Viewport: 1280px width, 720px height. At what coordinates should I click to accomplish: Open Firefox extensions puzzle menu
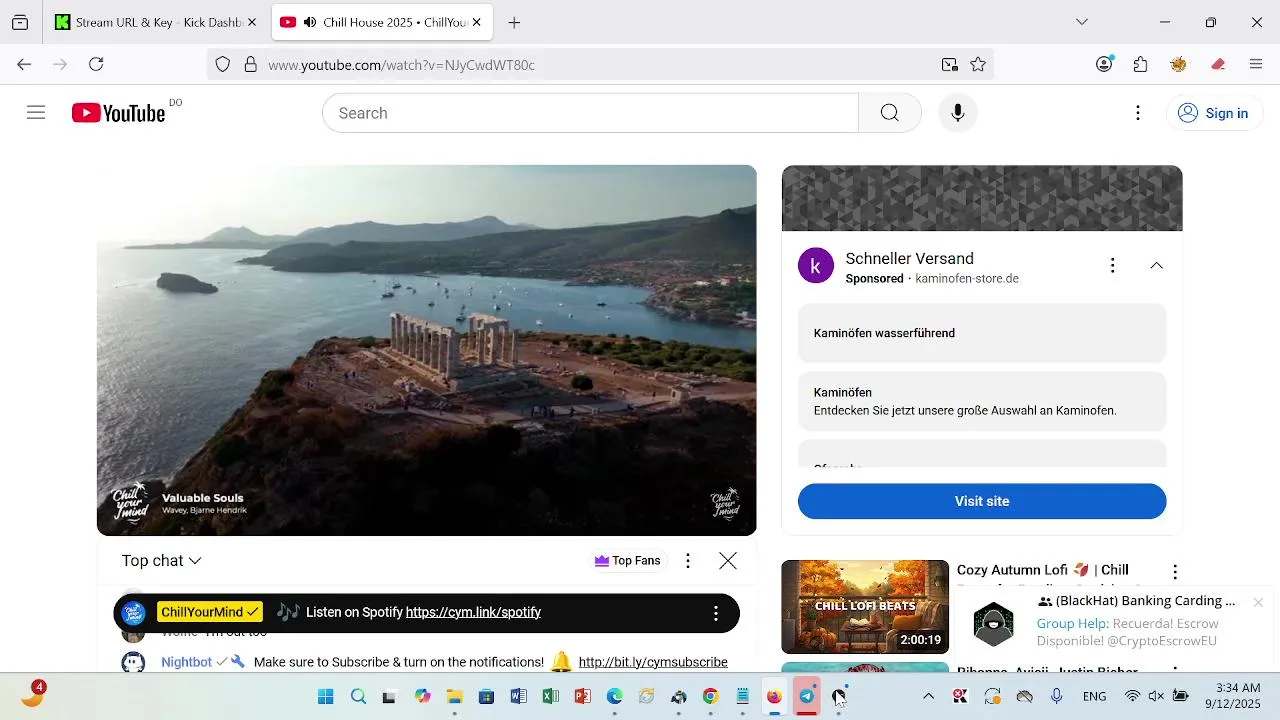[x=1141, y=64]
